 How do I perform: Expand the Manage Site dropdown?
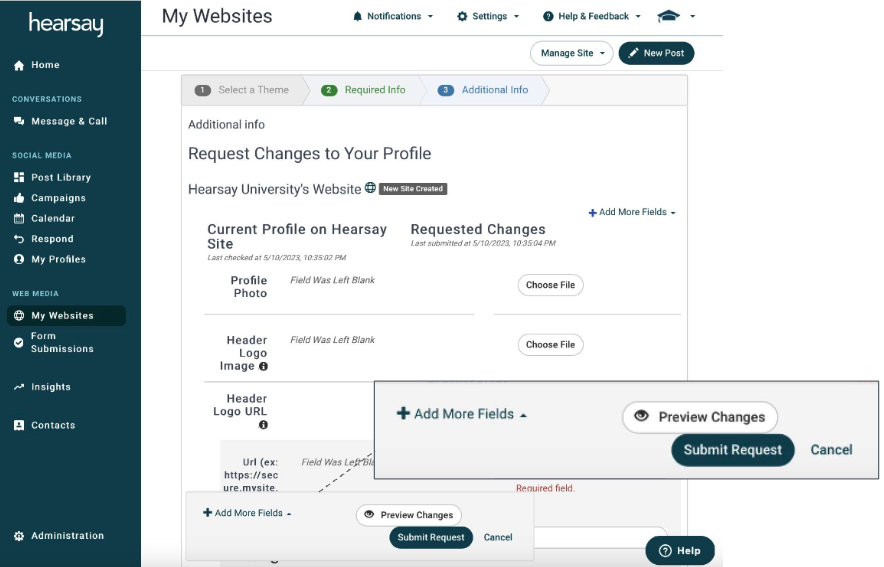tap(572, 53)
